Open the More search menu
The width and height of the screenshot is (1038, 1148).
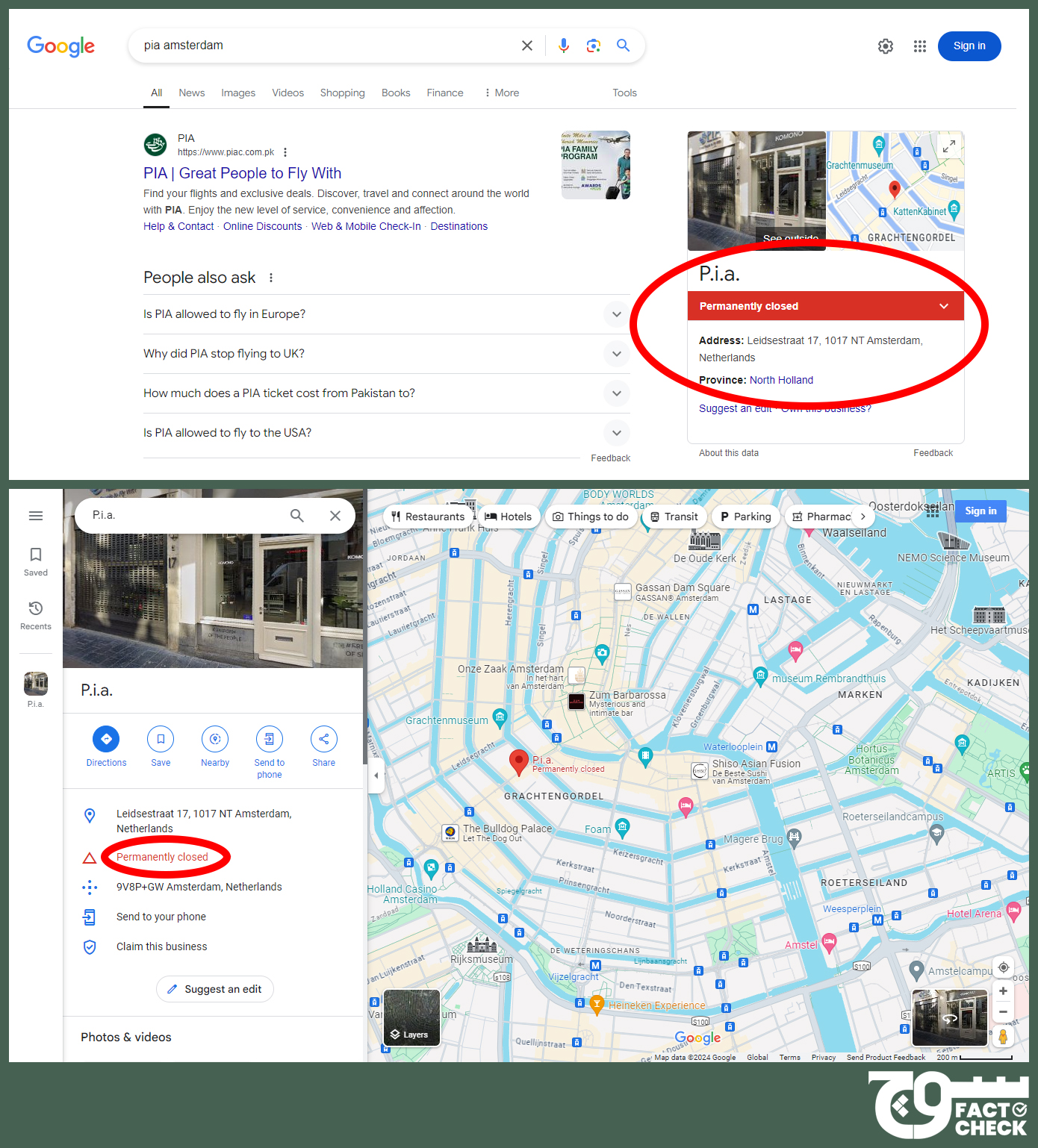(502, 93)
